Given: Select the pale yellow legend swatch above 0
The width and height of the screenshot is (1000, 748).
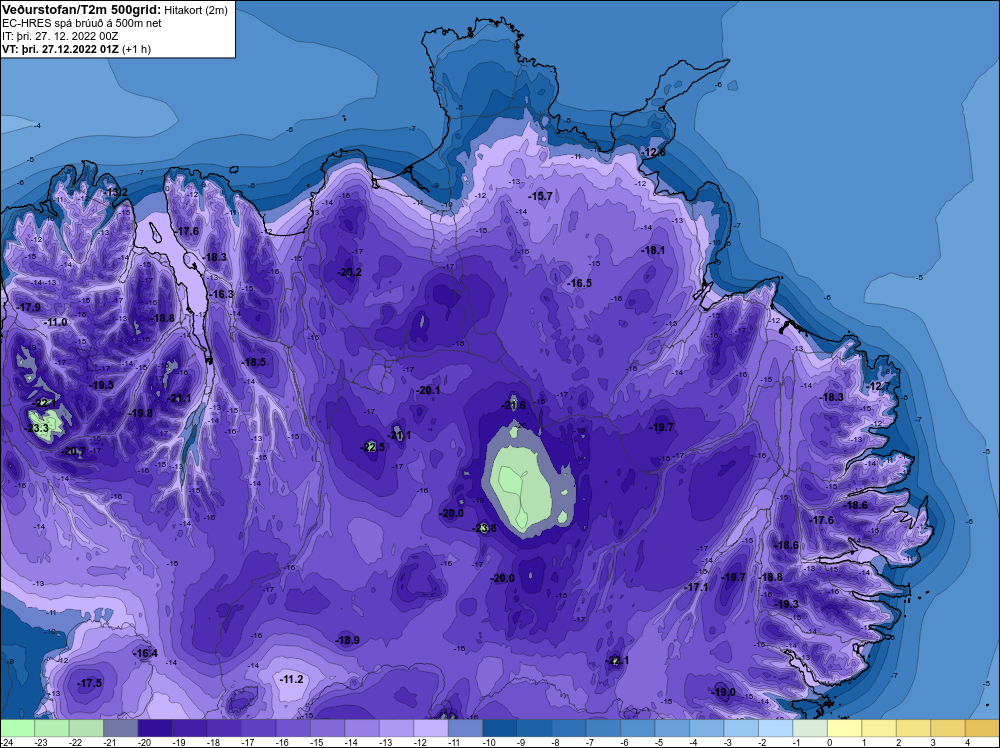Looking at the screenshot, I should pos(844,728).
